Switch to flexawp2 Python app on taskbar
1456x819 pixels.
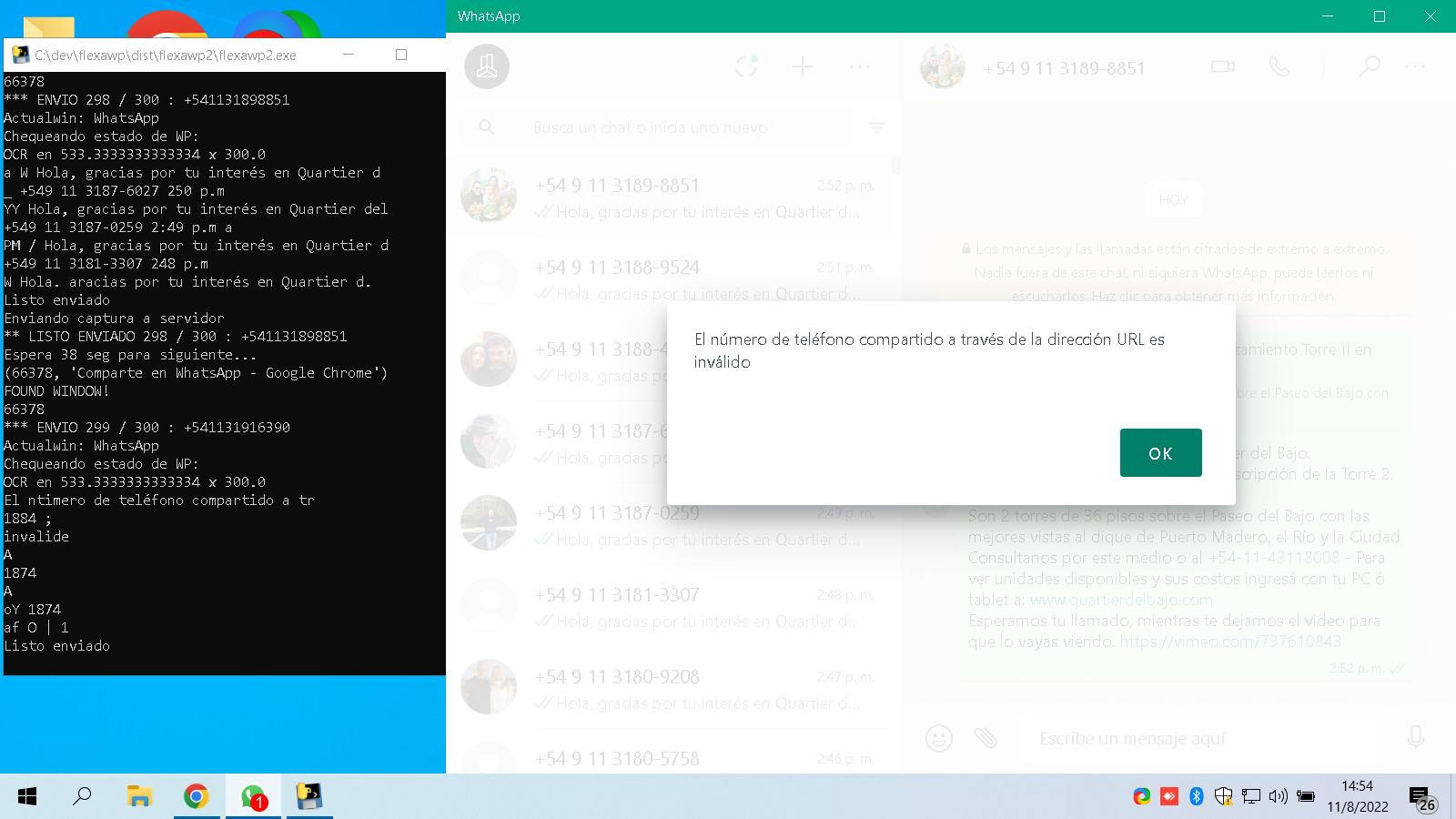point(309,797)
